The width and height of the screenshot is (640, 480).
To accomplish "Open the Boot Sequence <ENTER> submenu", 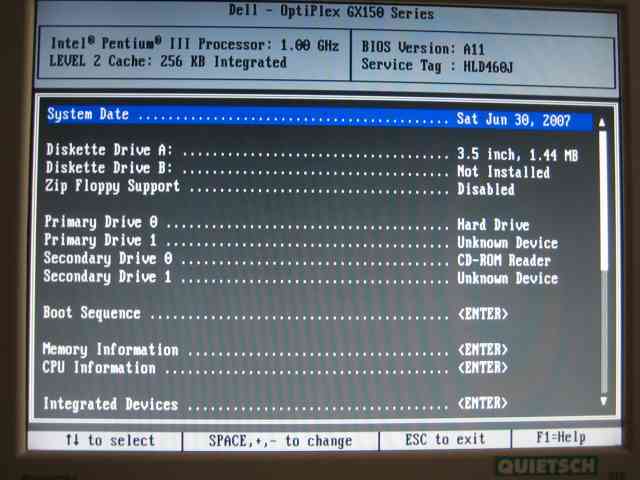I will click(483, 314).
